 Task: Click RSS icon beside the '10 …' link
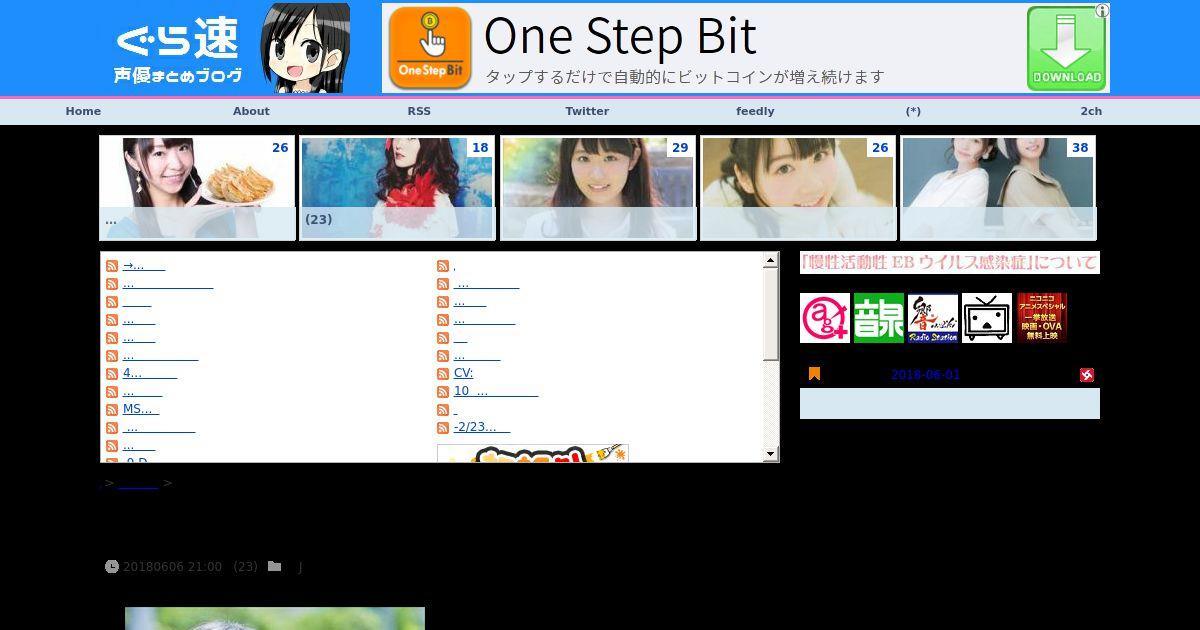coord(443,392)
